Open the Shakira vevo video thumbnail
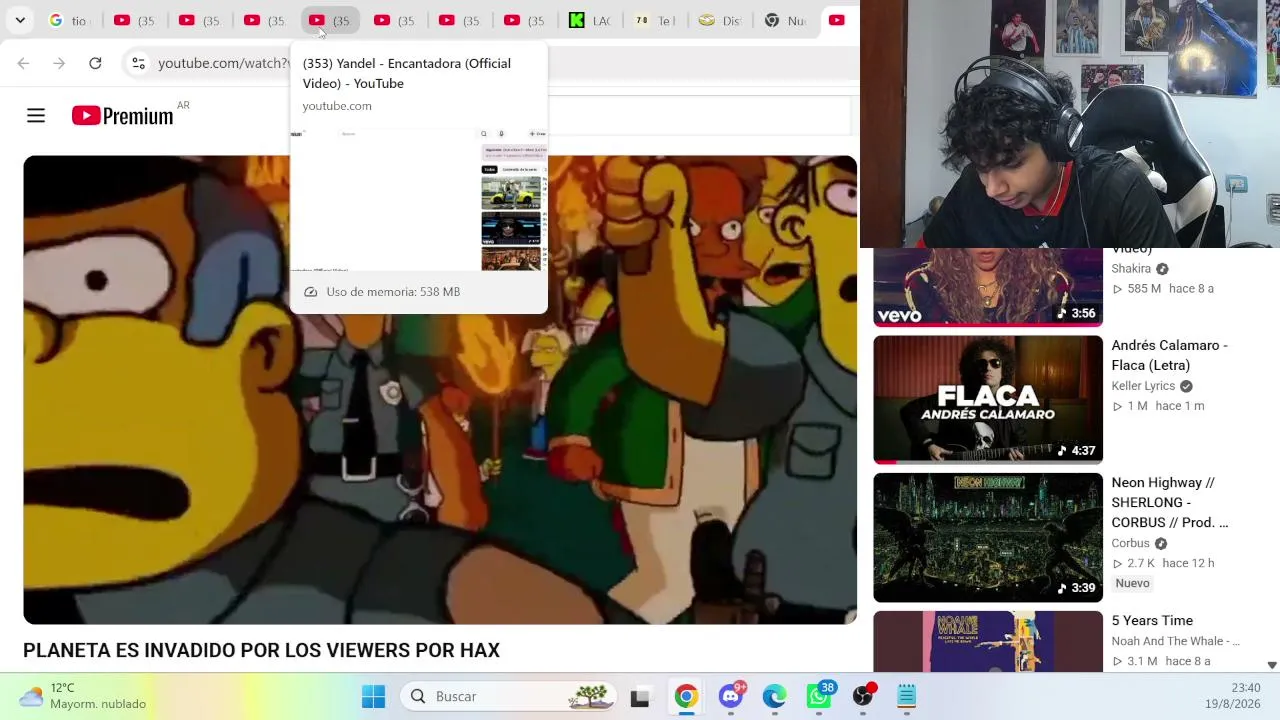The height and width of the screenshot is (720, 1280). 988,287
